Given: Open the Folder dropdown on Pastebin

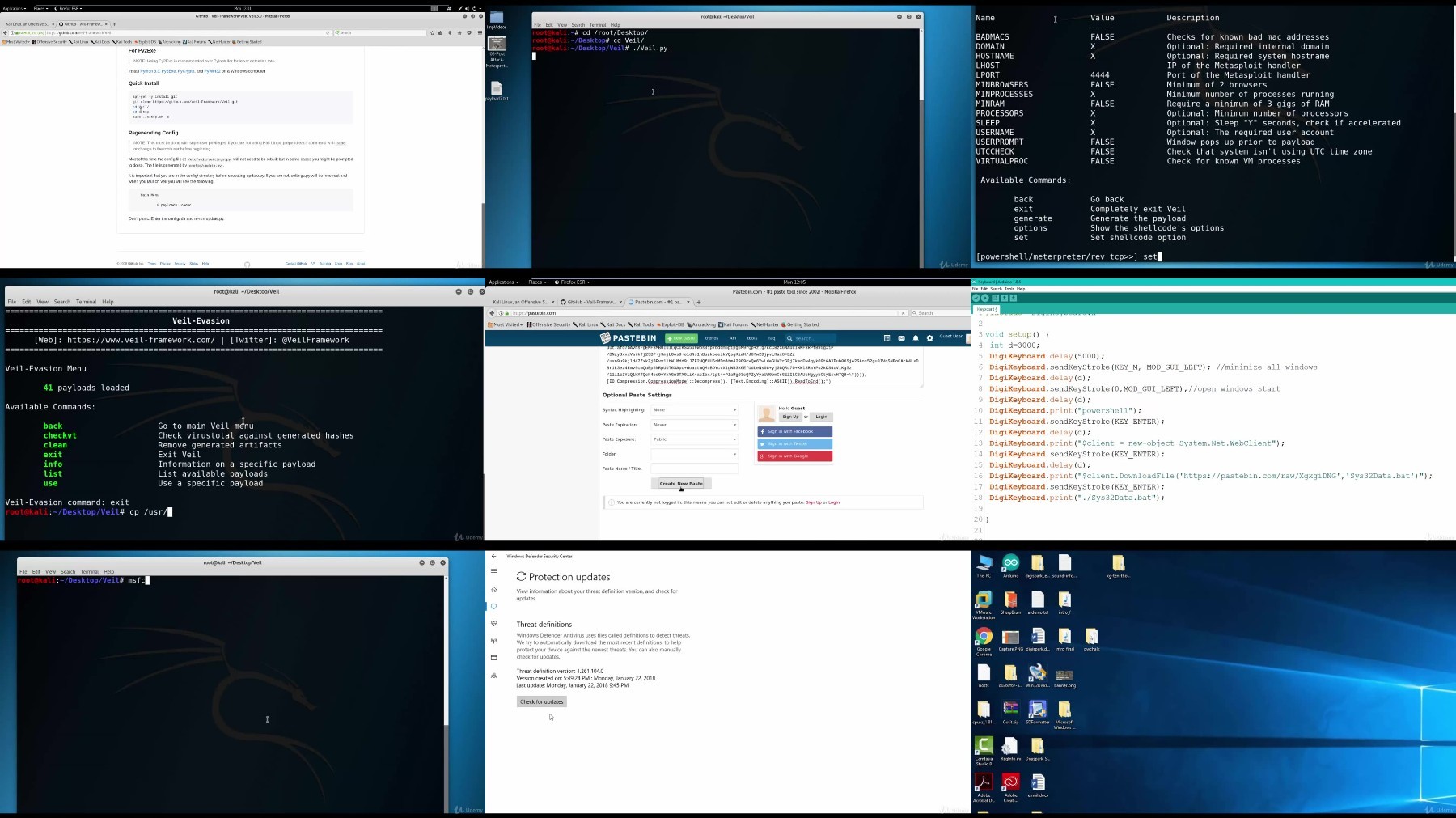Looking at the screenshot, I should pos(695,454).
